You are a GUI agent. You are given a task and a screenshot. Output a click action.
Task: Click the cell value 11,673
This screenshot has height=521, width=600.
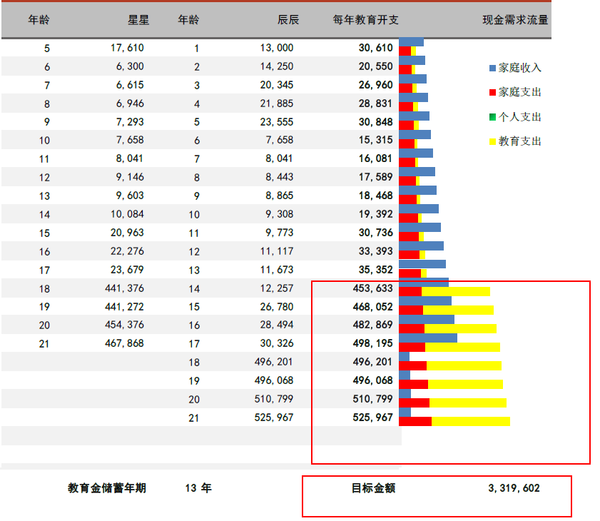(277, 270)
